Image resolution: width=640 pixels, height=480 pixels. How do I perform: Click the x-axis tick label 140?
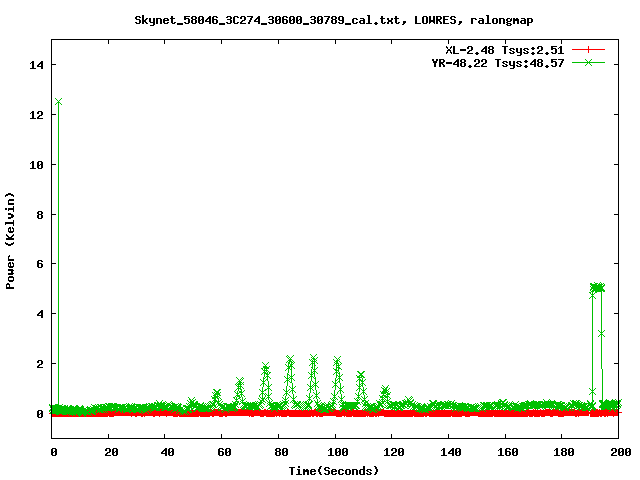coord(451,452)
